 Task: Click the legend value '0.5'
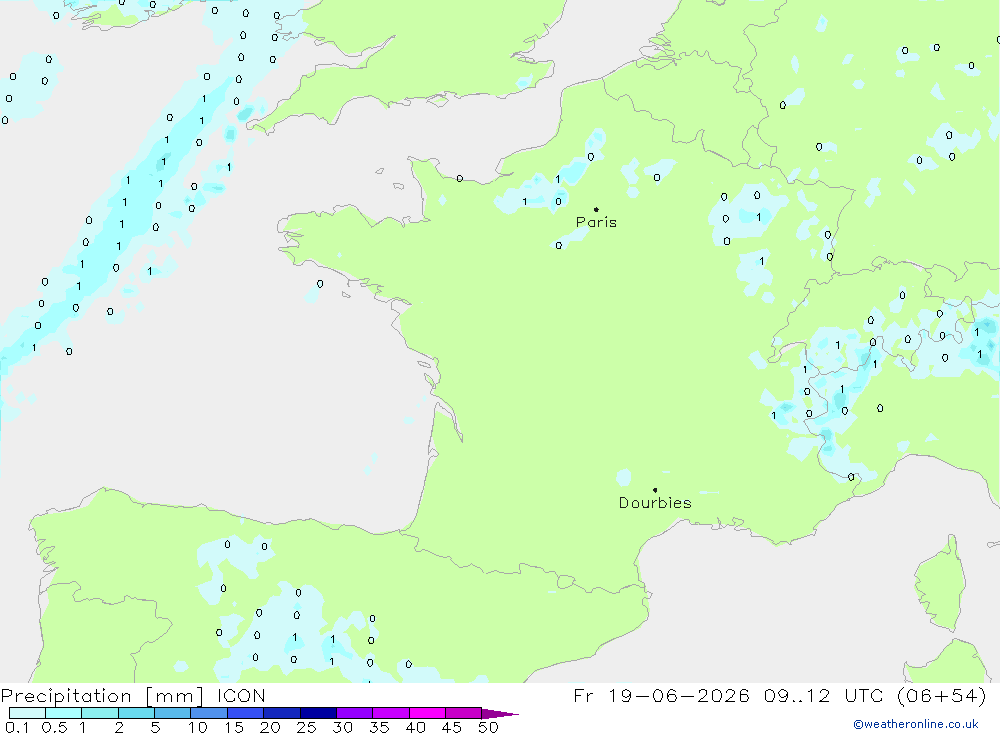pyautogui.click(x=54, y=727)
